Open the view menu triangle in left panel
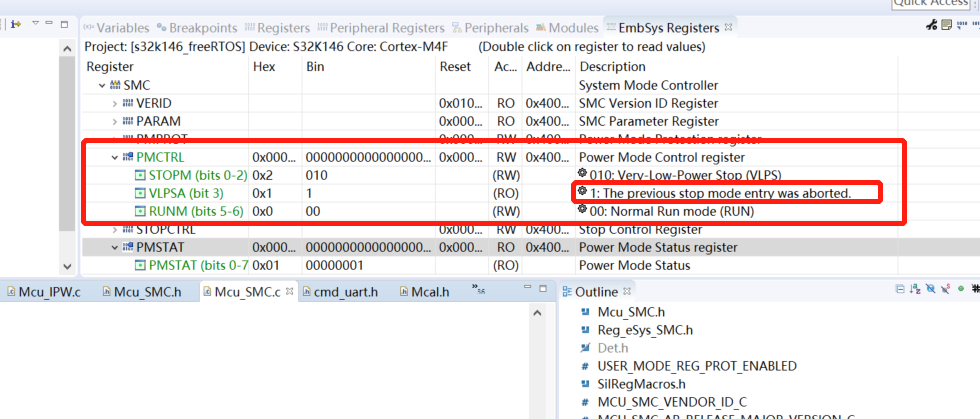The image size is (980, 419). click(x=36, y=23)
